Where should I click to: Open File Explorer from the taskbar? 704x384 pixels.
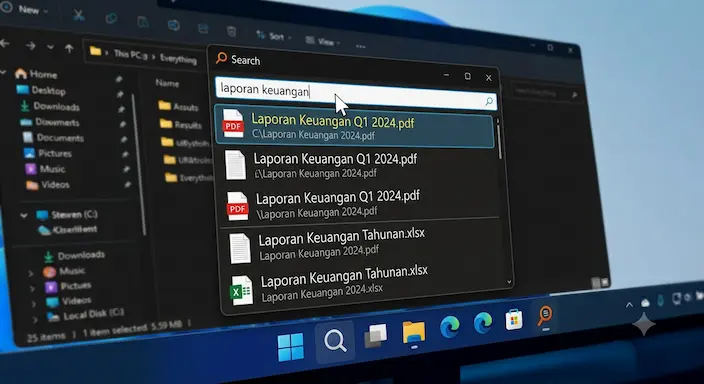[x=414, y=333]
